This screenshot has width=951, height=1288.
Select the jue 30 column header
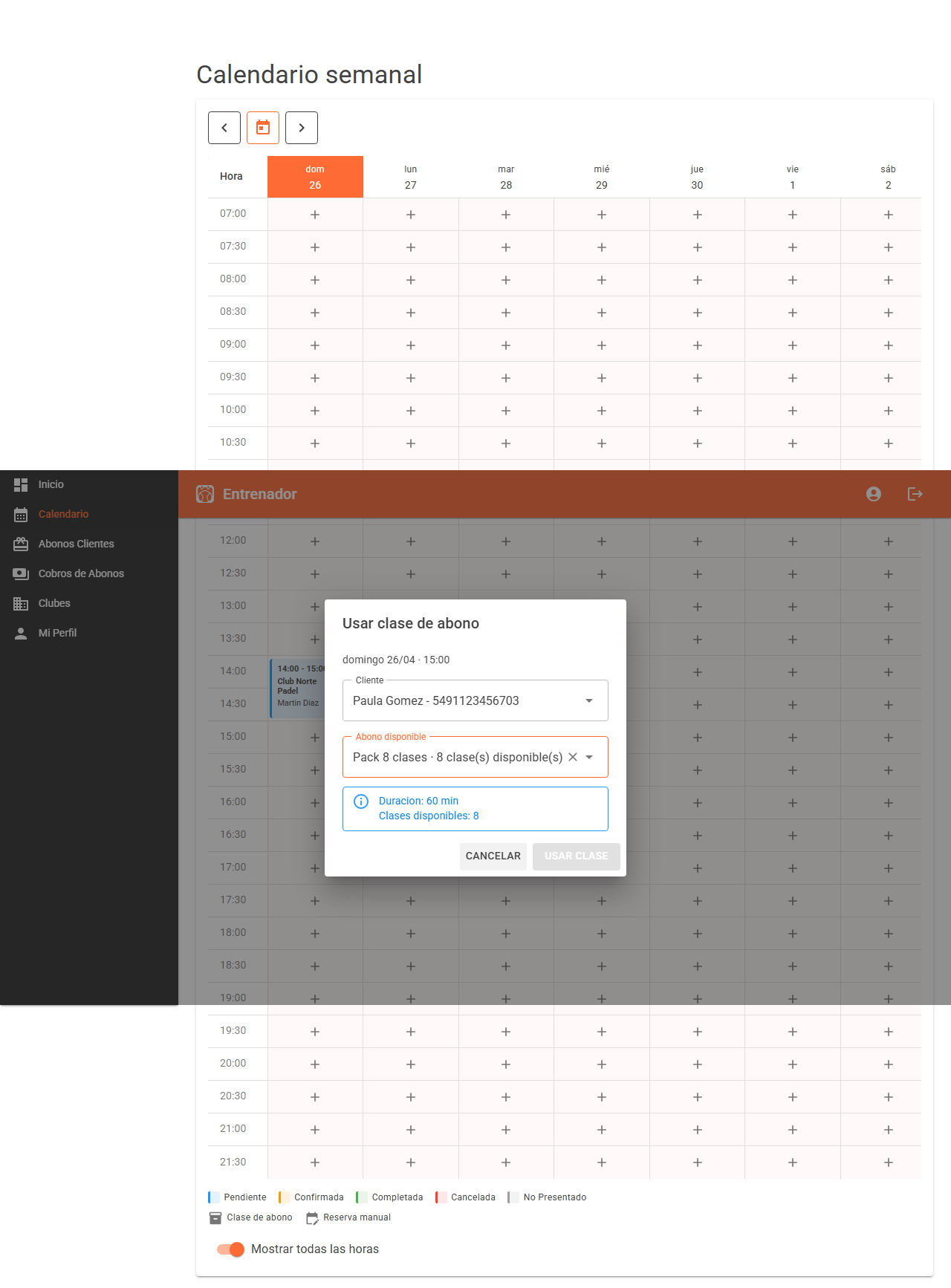(697, 177)
